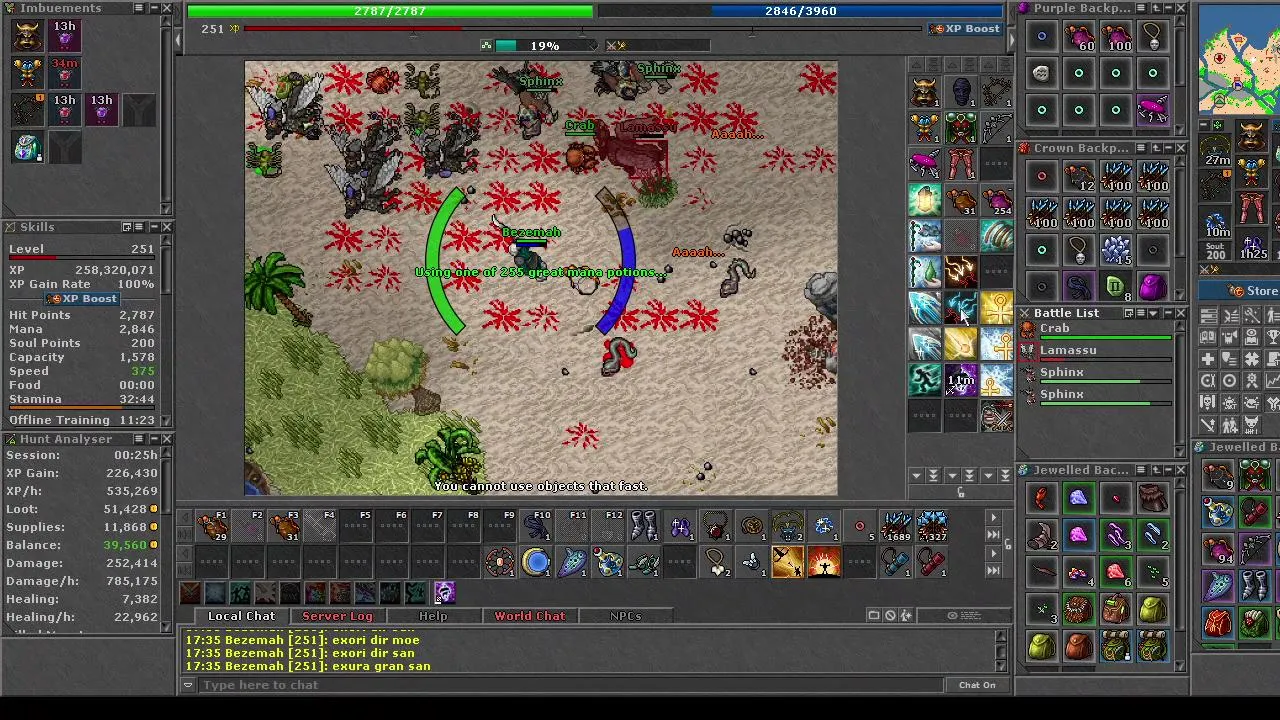Jump top action bar to last page
The image size is (1280, 720).
[993, 535]
